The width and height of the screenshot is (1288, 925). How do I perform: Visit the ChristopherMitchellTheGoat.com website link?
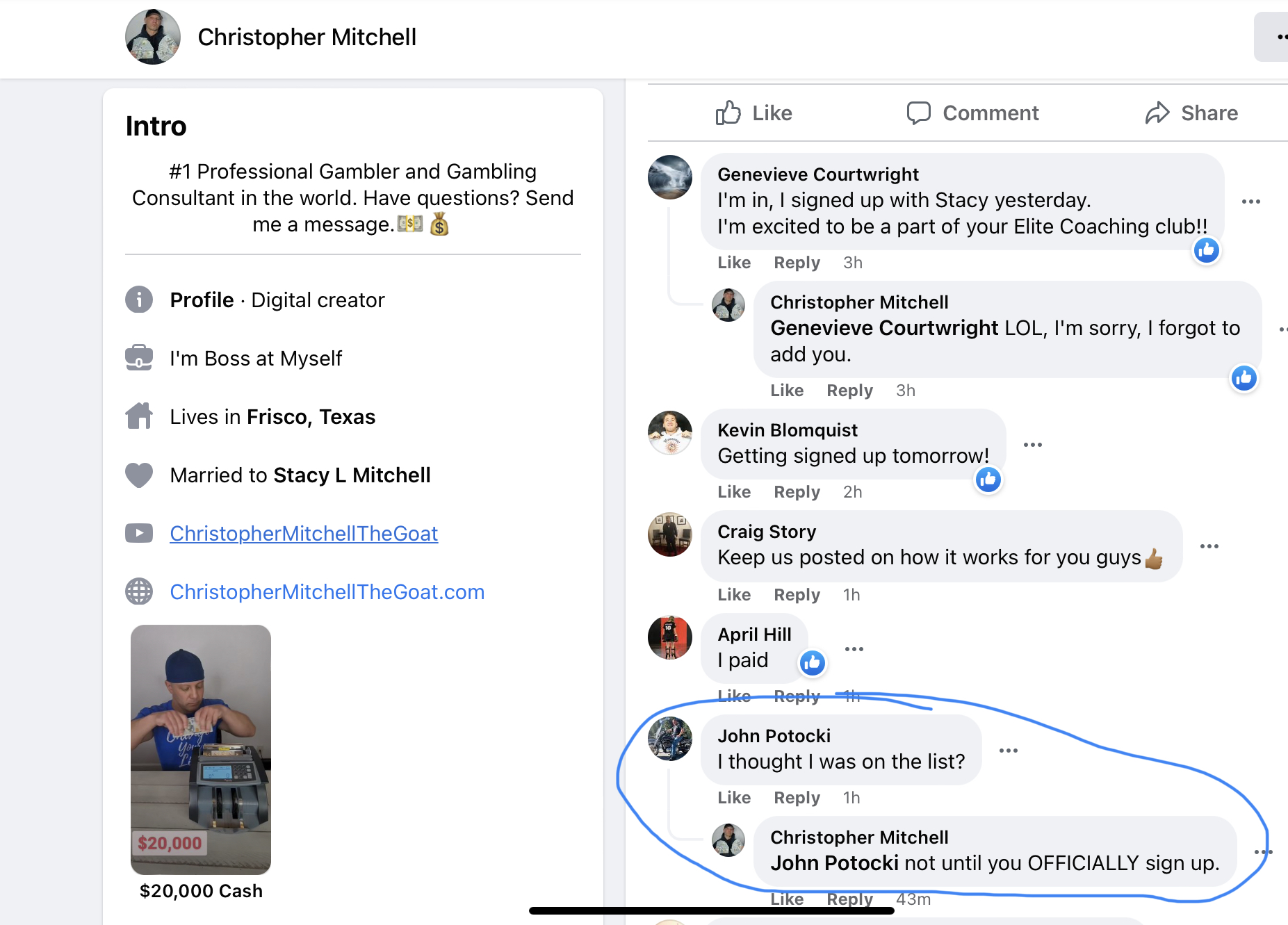tap(327, 592)
